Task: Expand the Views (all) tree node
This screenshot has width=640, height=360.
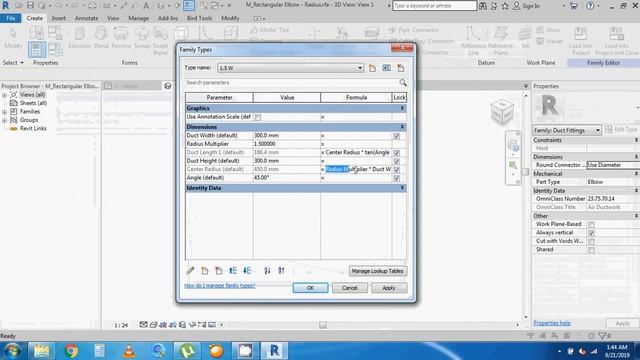Action: click(x=4, y=95)
